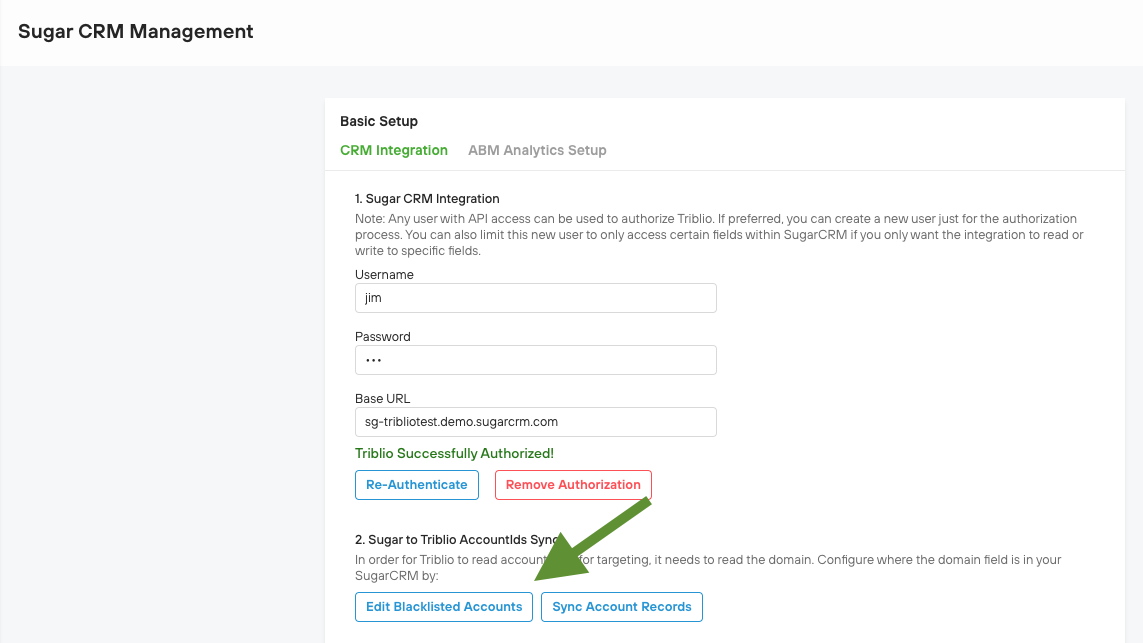Click the Sugar CRM Management page title
The image size is (1143, 643).
pyautogui.click(x=136, y=31)
